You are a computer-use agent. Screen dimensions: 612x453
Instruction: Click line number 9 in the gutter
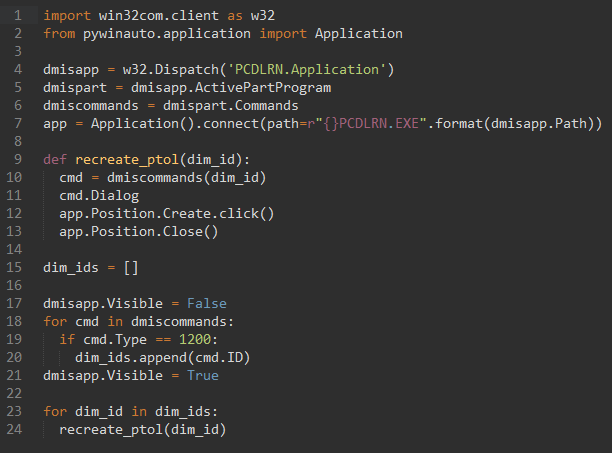click(x=18, y=160)
